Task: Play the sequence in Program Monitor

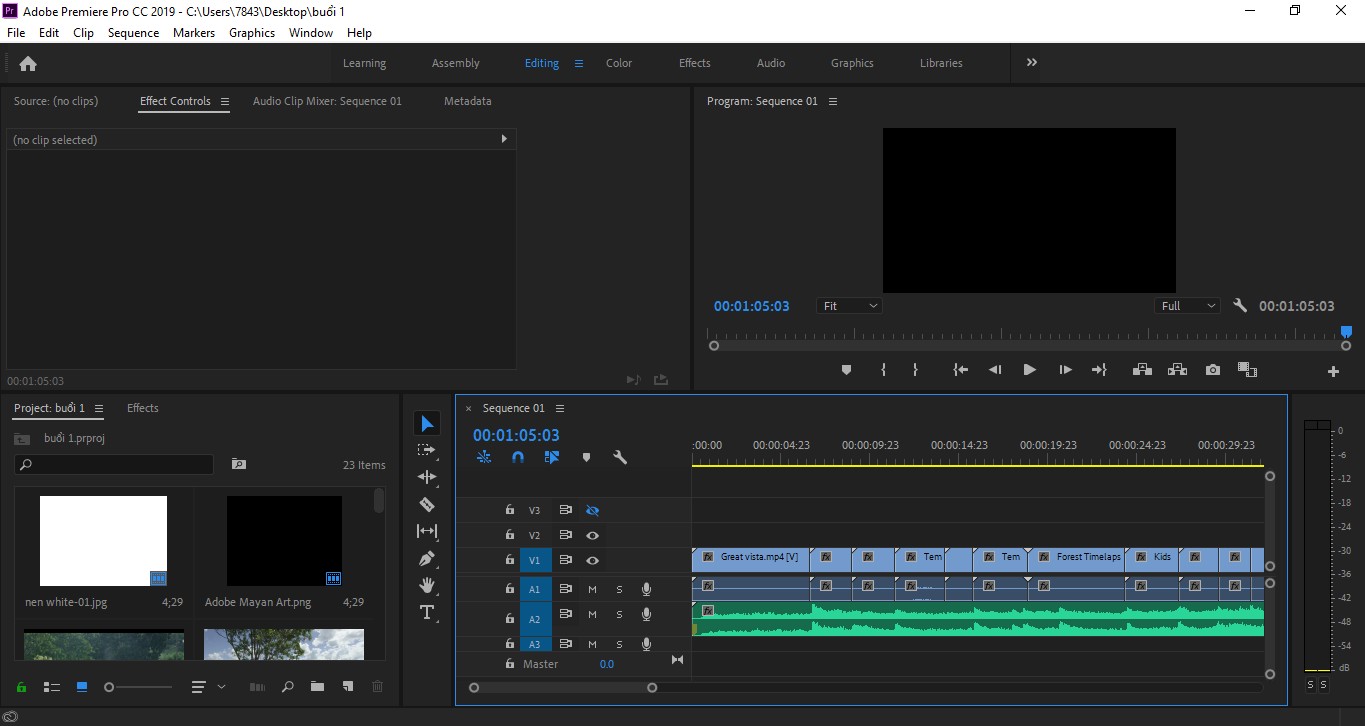Action: pos(1029,370)
